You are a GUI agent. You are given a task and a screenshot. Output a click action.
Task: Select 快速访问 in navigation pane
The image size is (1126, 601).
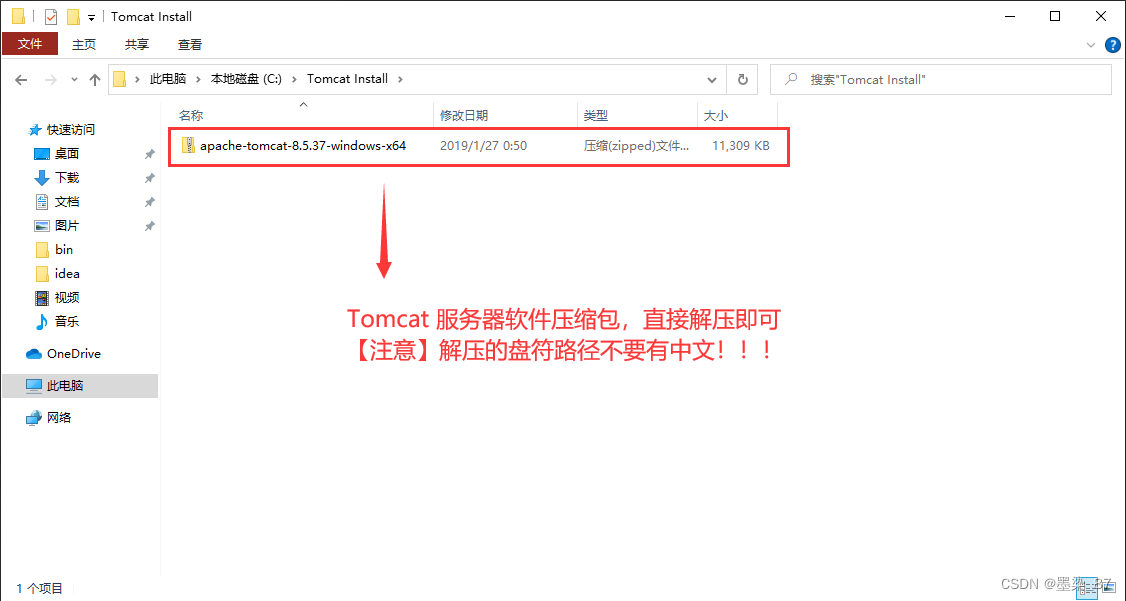(70, 130)
